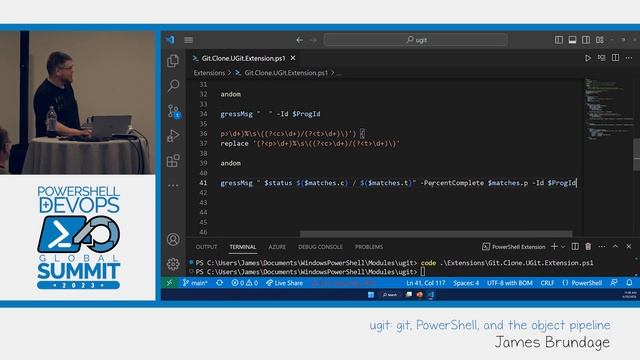The image size is (640, 360).
Task: Open PowerPoint icon on taskbar
Action: point(419,295)
